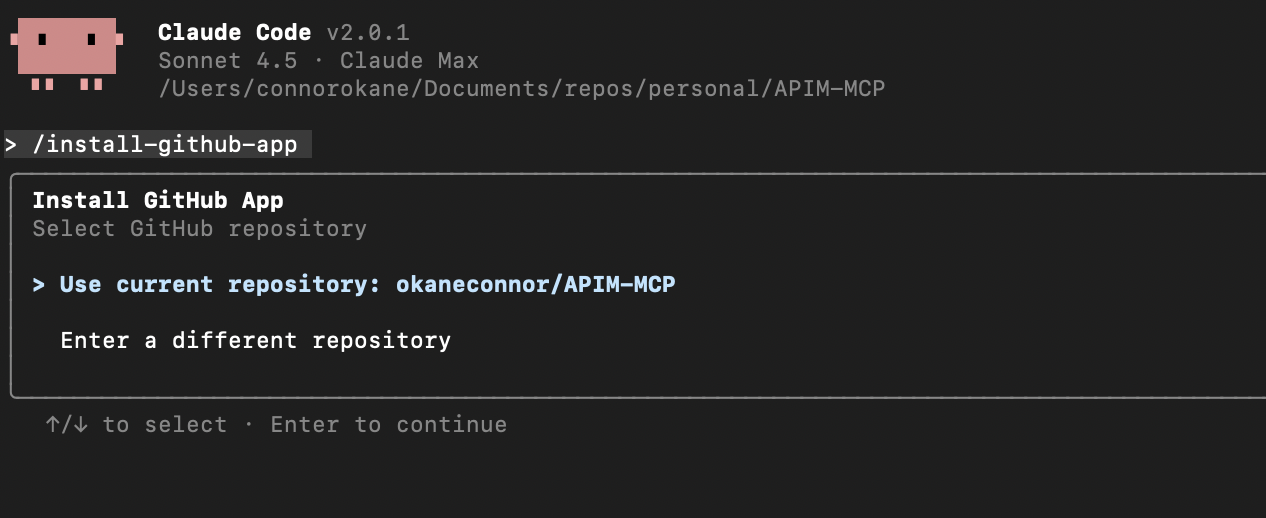Image resolution: width=1266 pixels, height=518 pixels.
Task: Click the v2.0.1 version number
Action: [x=367, y=33]
